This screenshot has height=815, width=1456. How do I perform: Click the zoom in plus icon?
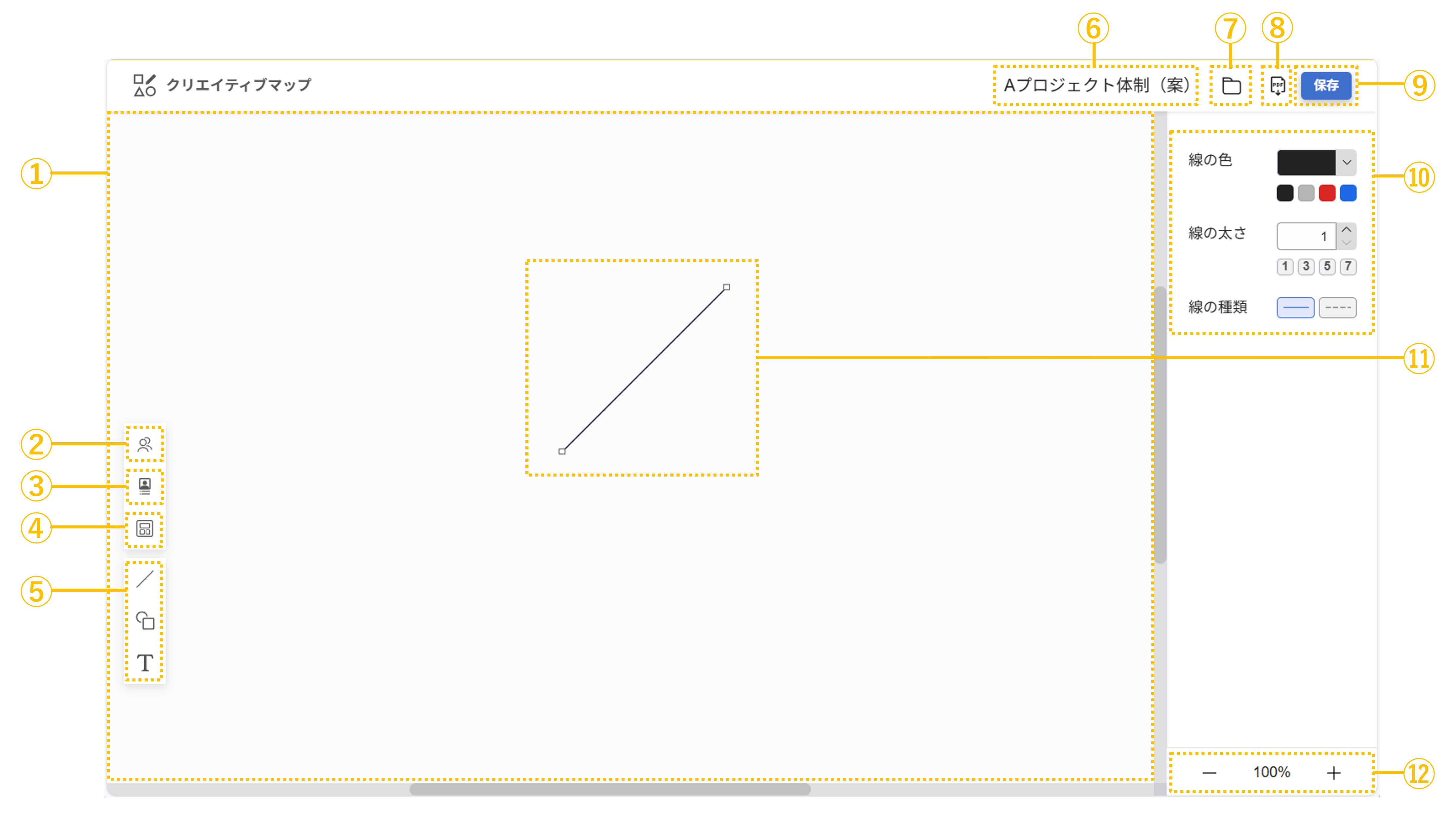pyautogui.click(x=1333, y=773)
